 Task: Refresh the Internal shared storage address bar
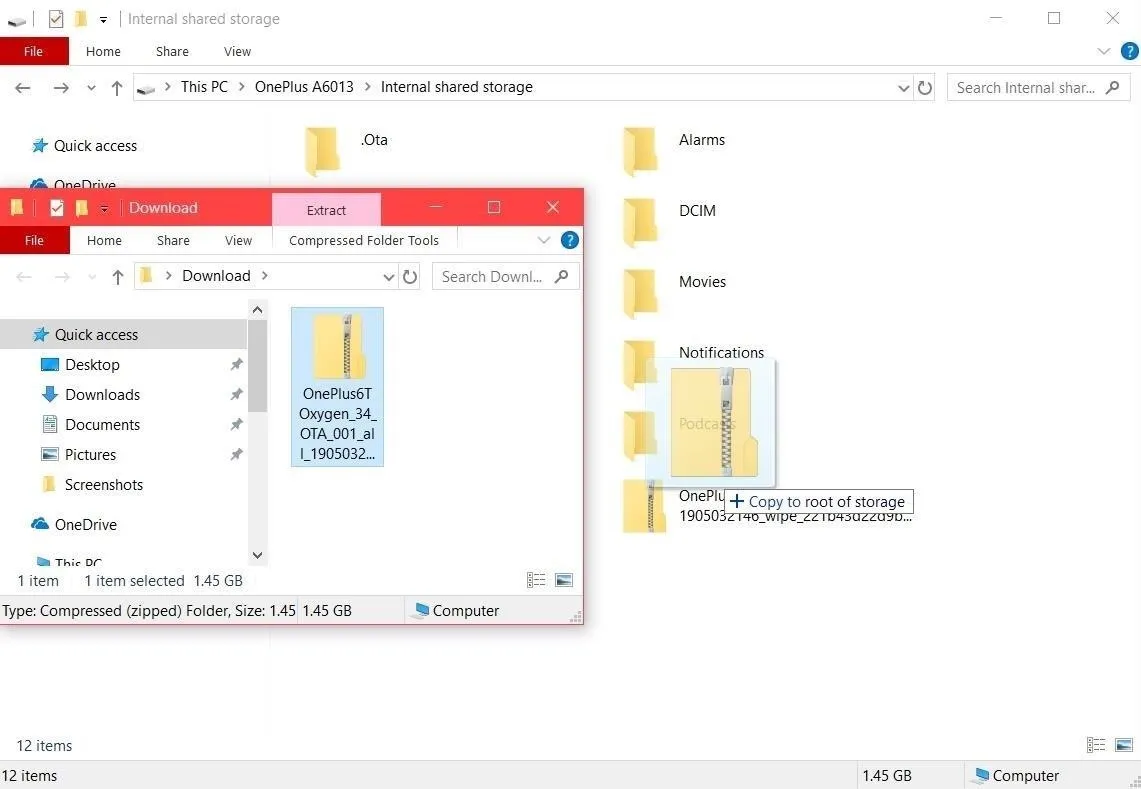[925, 88]
